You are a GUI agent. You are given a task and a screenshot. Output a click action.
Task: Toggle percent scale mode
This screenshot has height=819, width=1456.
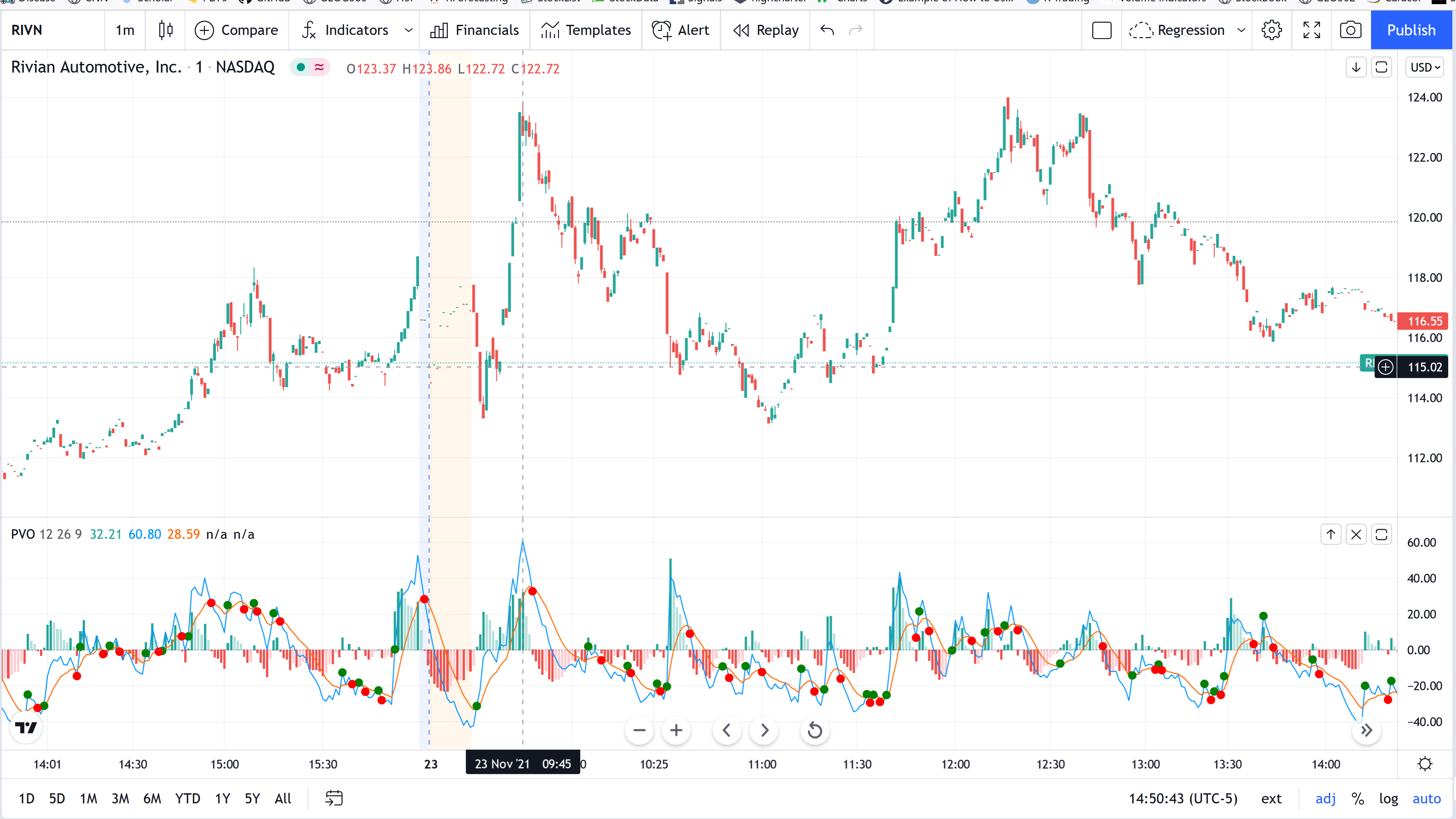point(1358,798)
